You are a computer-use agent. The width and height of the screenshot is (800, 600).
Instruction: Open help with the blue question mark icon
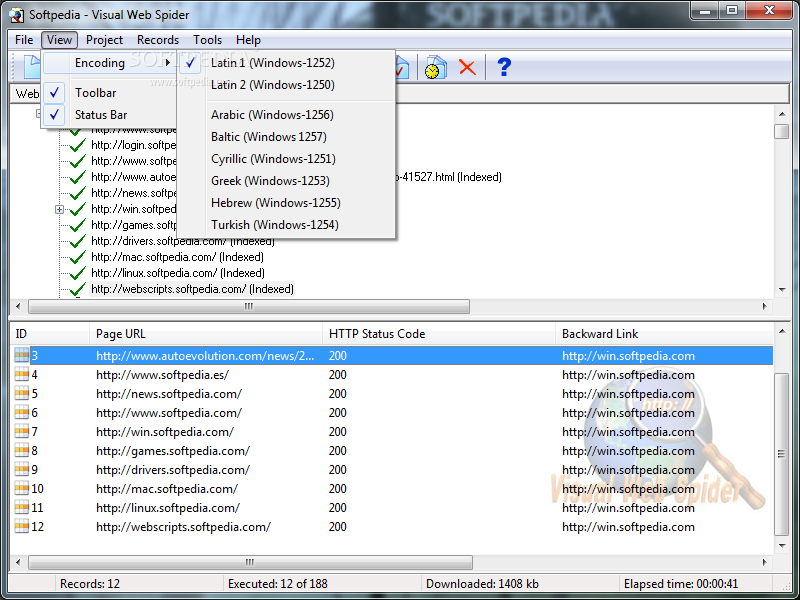pos(504,67)
